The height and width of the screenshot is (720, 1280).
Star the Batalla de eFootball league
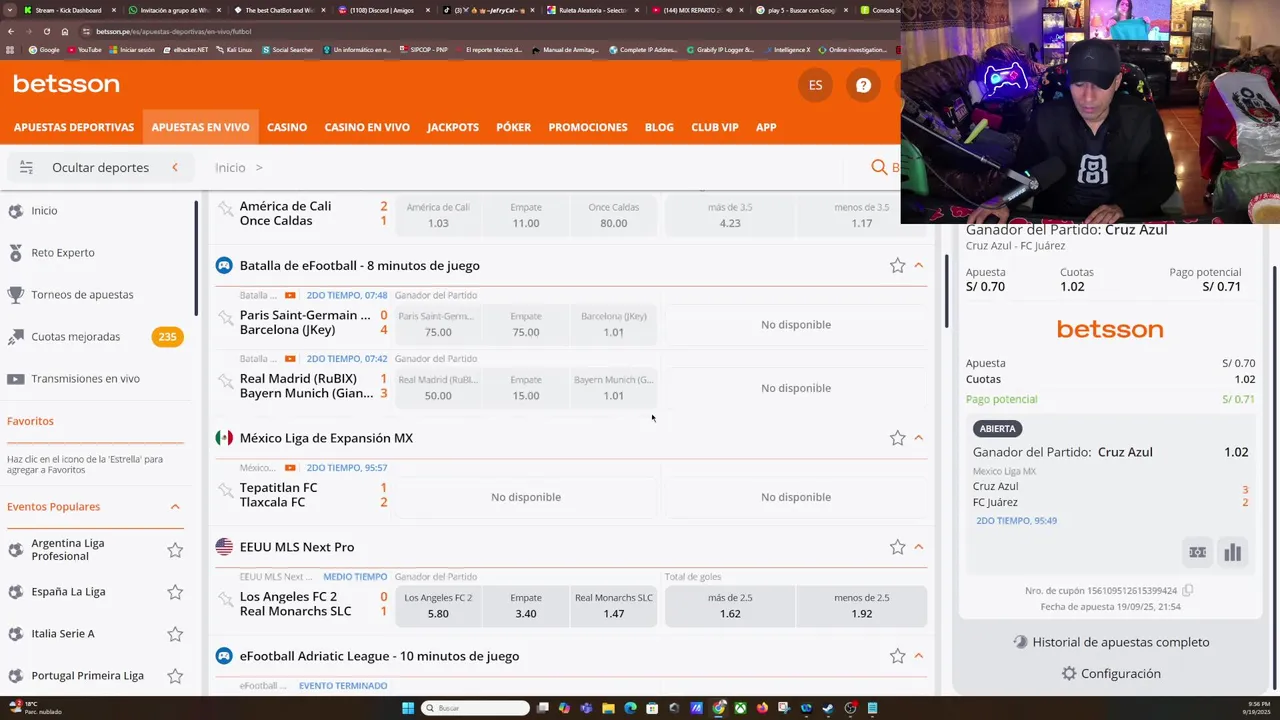tap(897, 265)
